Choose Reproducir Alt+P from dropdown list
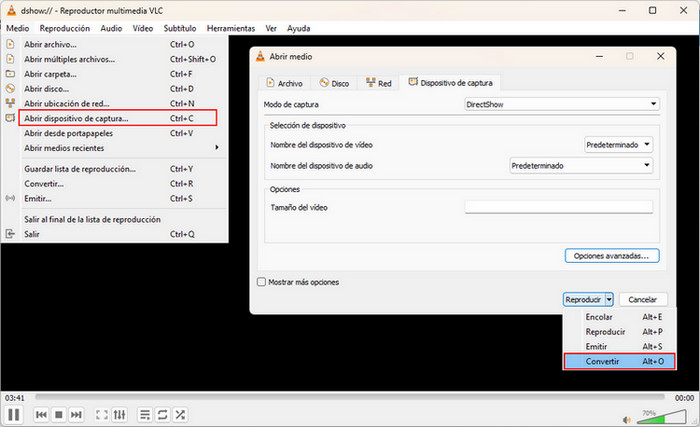Viewport: 700px width, 427px height. coord(620,331)
